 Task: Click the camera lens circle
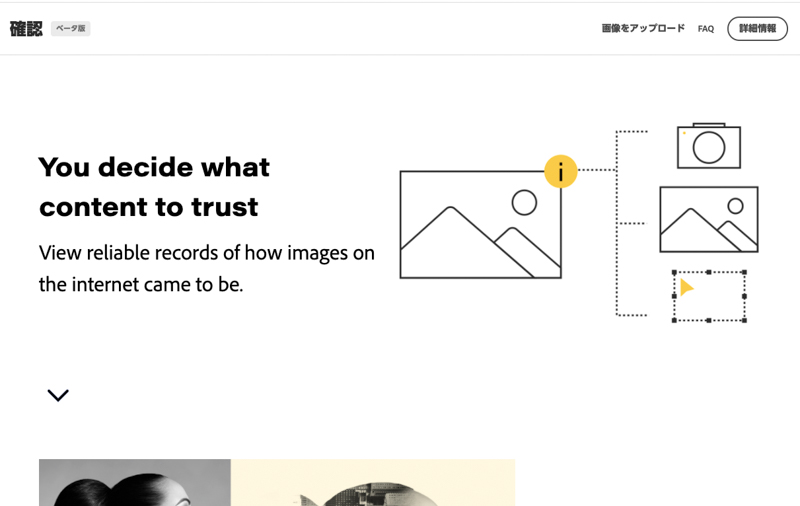tap(708, 148)
